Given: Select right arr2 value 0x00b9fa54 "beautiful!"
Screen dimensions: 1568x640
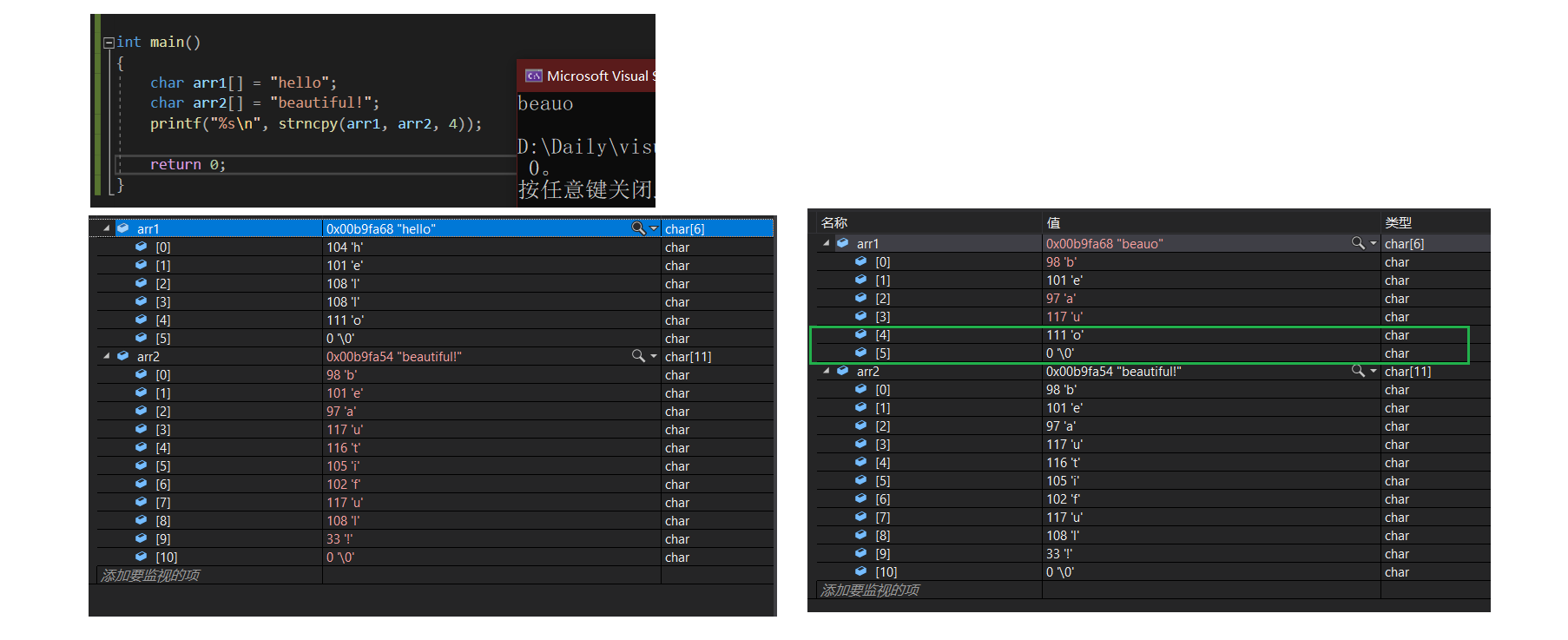Looking at the screenshot, I should (x=1114, y=372).
